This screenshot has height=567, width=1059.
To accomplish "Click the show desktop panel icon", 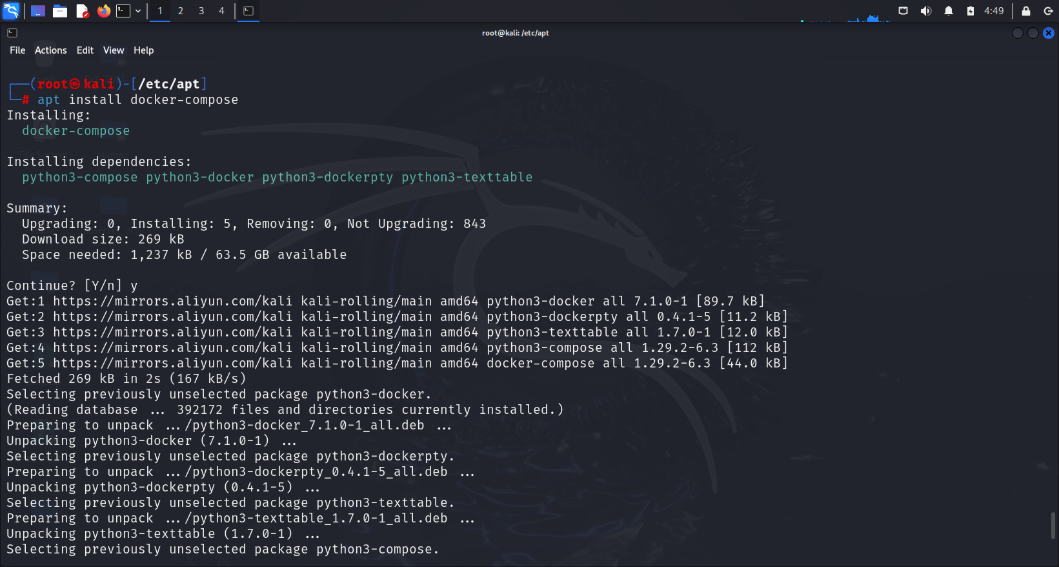I will point(38,11).
